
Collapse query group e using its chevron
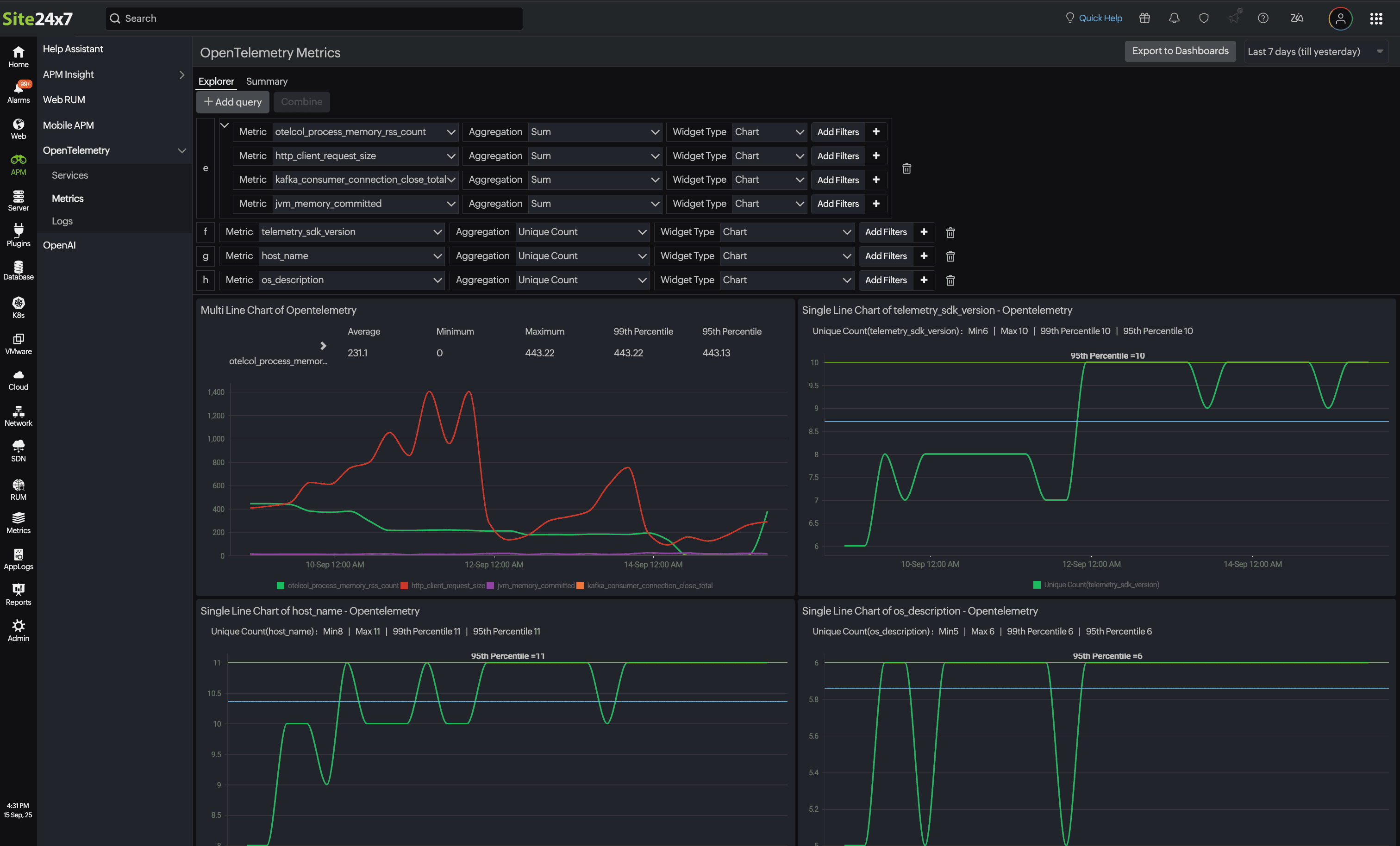click(225, 125)
